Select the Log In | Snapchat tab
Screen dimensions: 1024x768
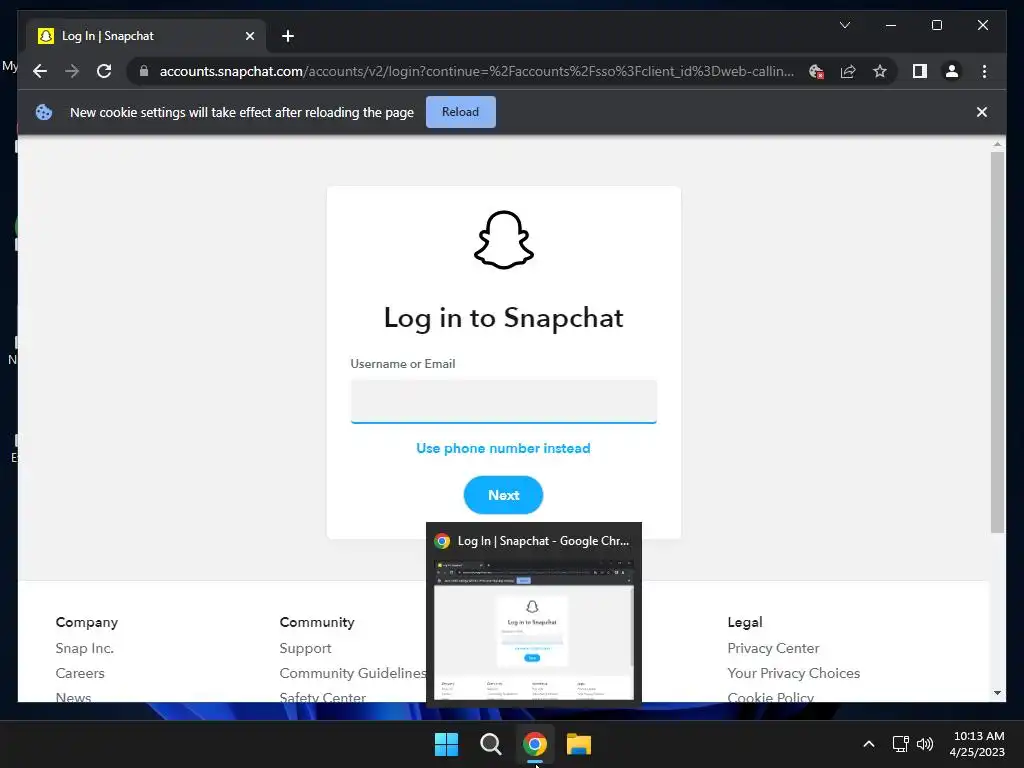click(x=146, y=36)
